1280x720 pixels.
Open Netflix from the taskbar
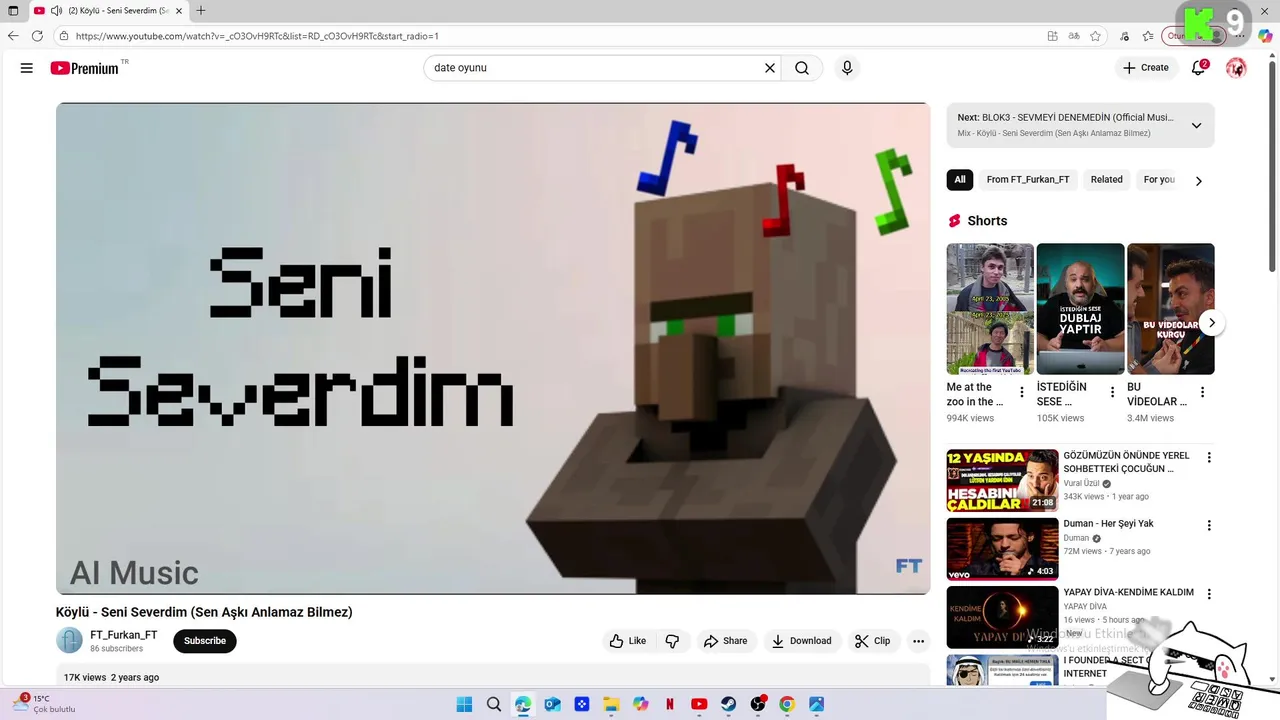[670, 704]
